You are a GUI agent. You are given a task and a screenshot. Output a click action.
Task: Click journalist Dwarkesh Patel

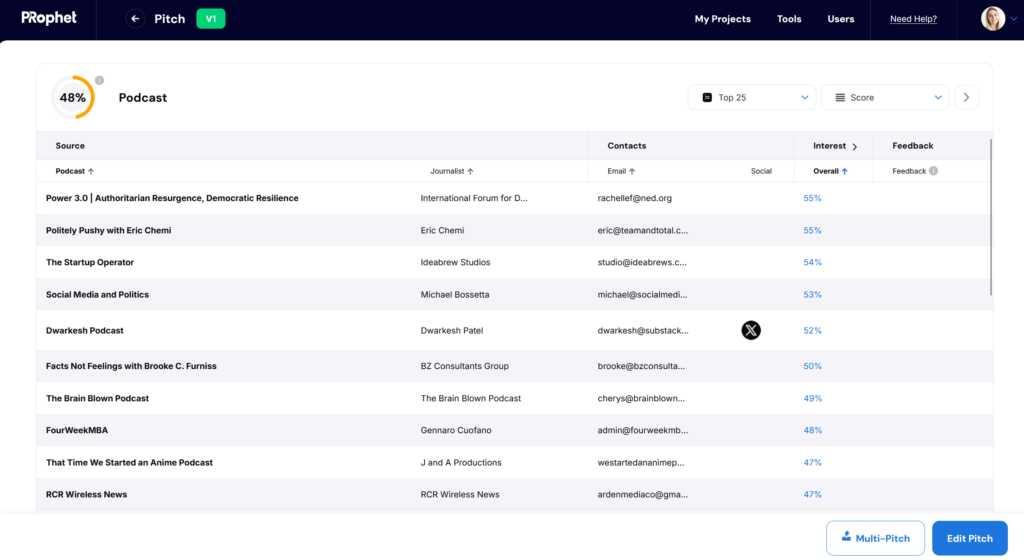452,330
